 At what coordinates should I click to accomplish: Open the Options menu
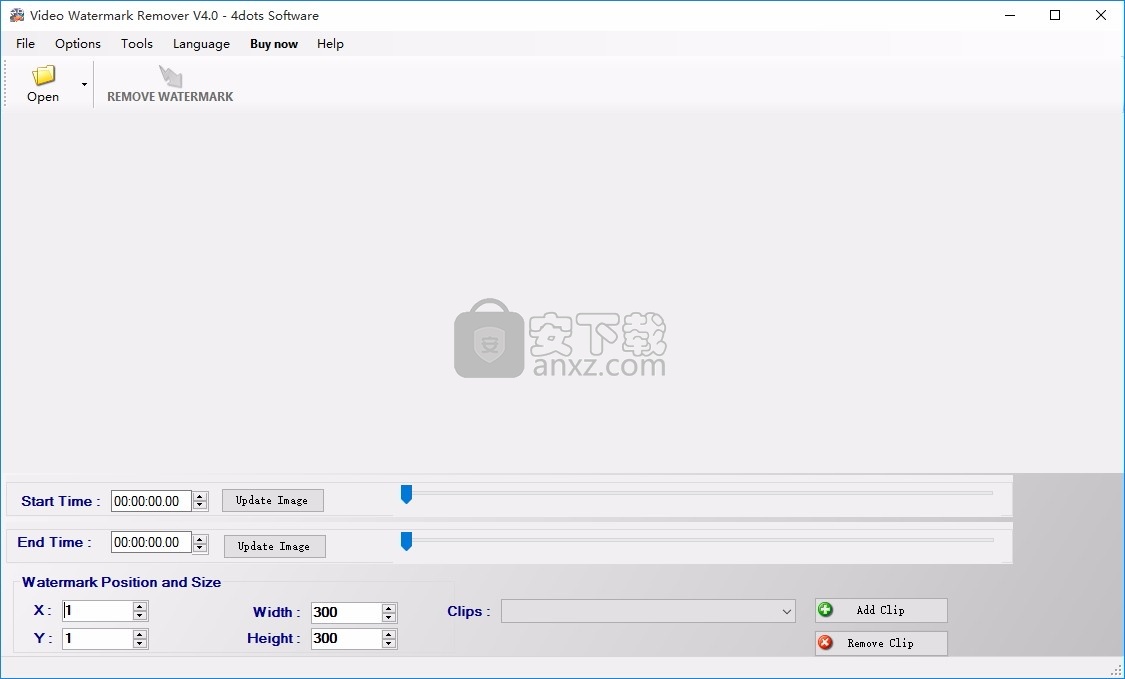point(77,44)
